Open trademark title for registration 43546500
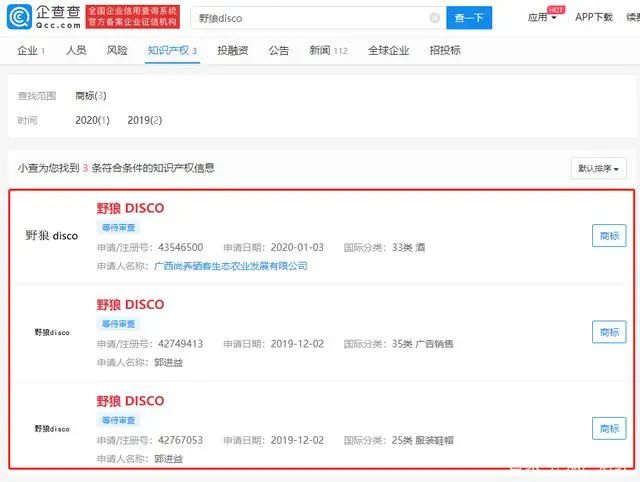Image resolution: width=640 pixels, height=482 pixels. coord(130,208)
